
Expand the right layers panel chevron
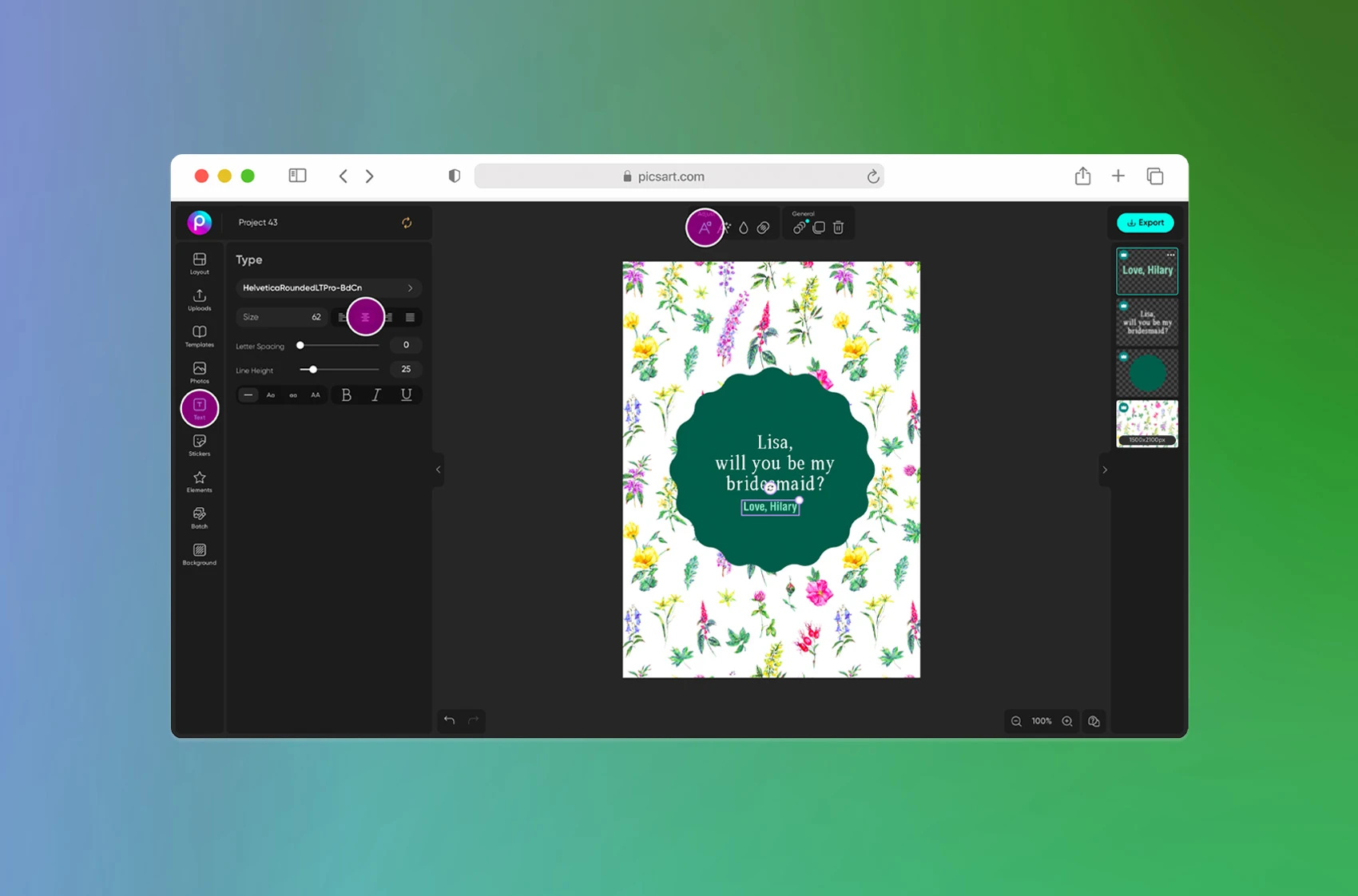1105,470
